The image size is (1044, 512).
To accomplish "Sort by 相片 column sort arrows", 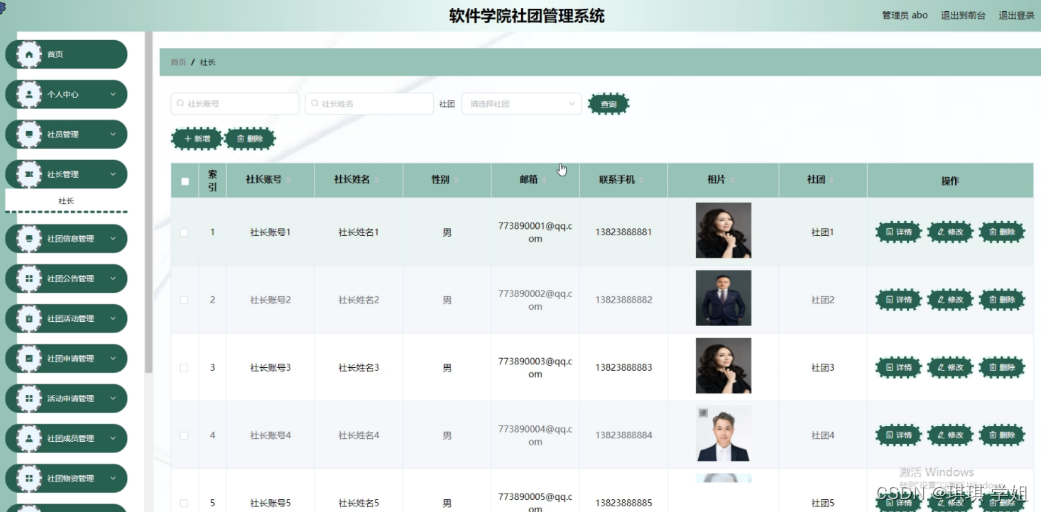I will 732,180.
